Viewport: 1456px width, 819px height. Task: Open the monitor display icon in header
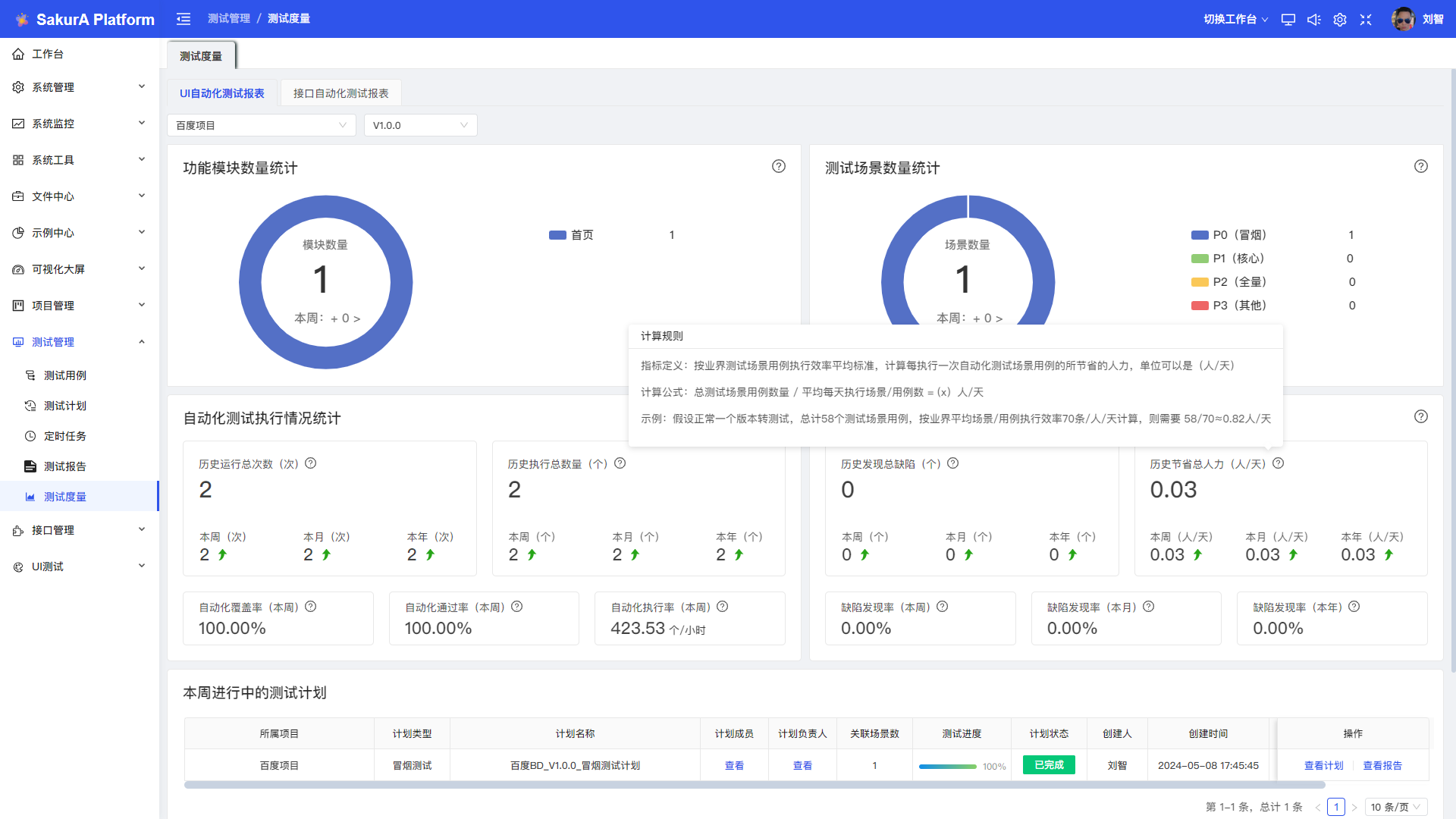pos(1288,20)
